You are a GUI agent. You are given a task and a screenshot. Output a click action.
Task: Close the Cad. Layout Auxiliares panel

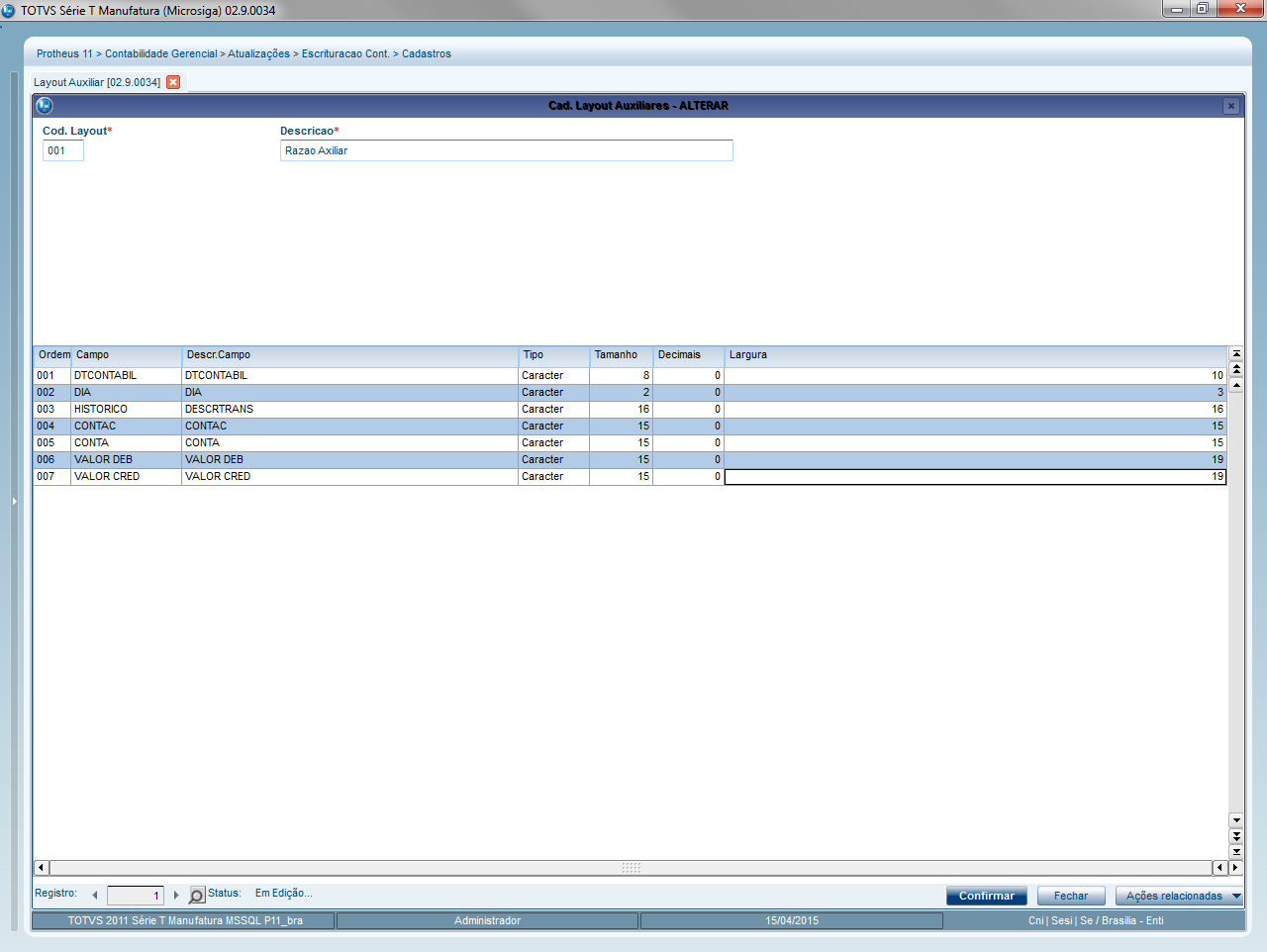[x=1231, y=106]
